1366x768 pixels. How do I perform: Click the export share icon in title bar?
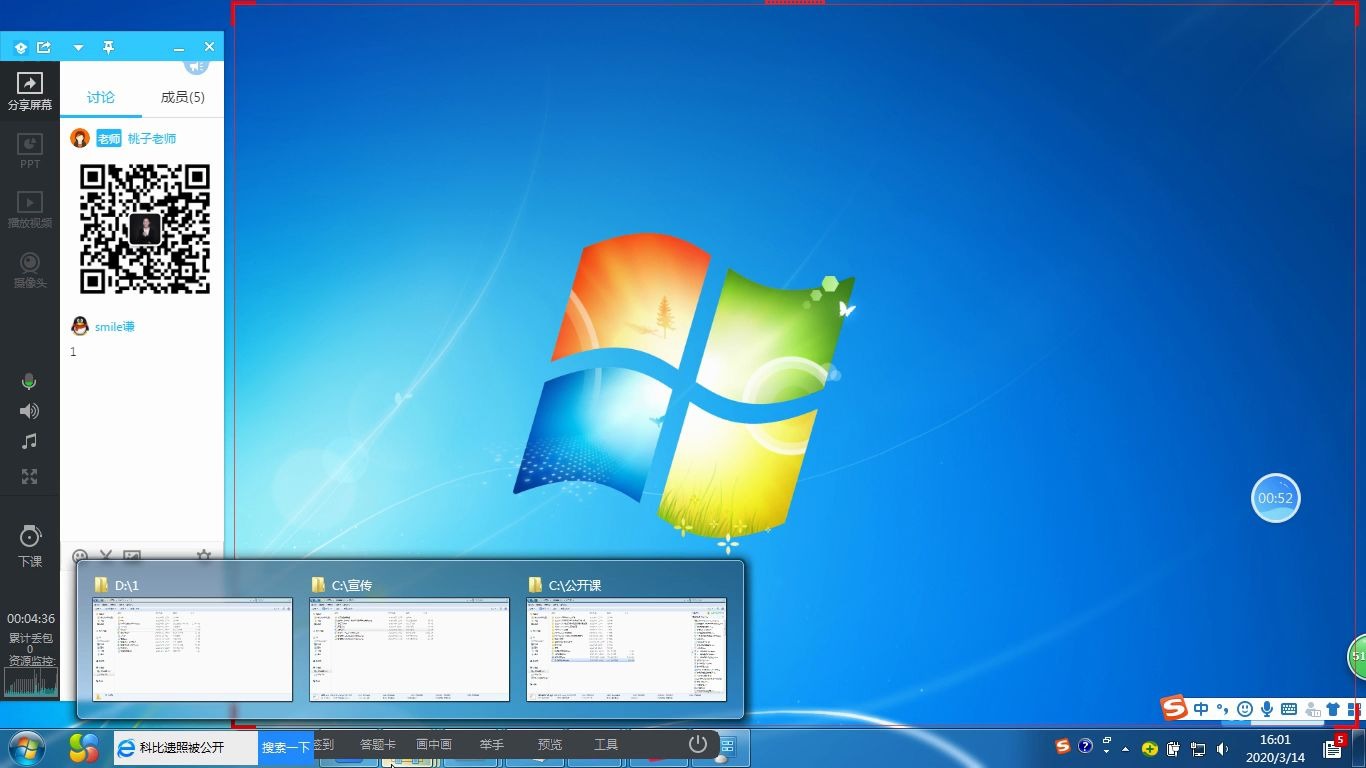[44, 47]
